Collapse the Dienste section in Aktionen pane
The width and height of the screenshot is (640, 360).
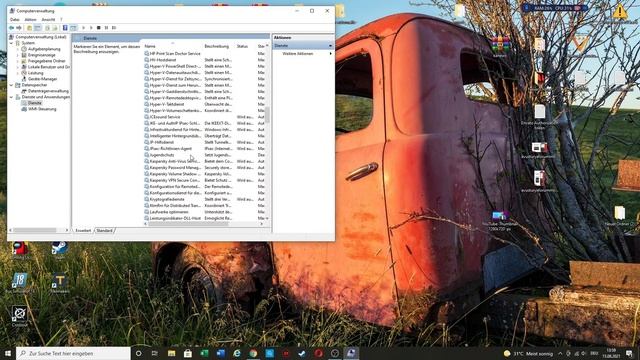coord(331,46)
